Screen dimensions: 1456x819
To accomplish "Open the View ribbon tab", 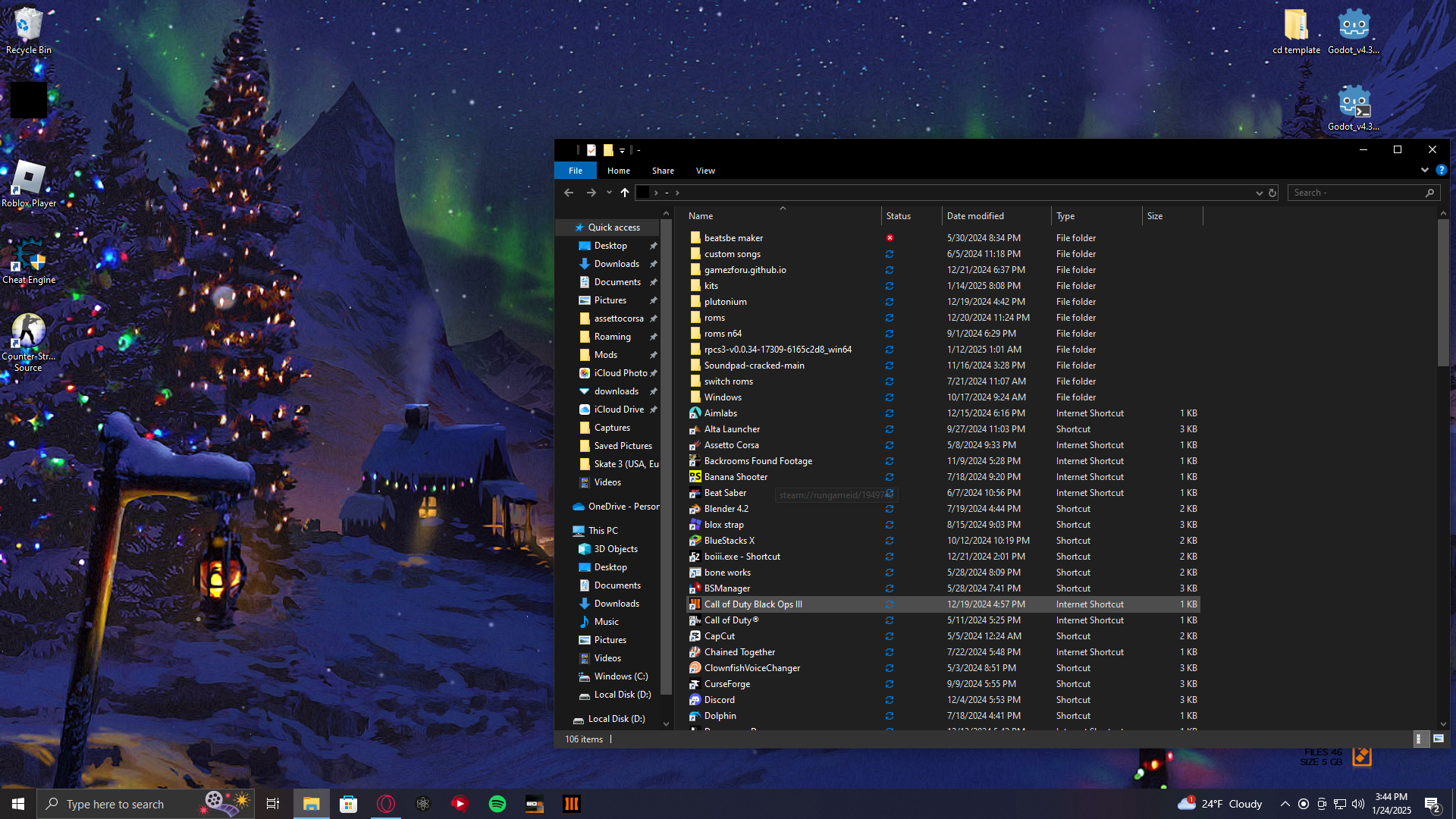I will click(x=705, y=171).
